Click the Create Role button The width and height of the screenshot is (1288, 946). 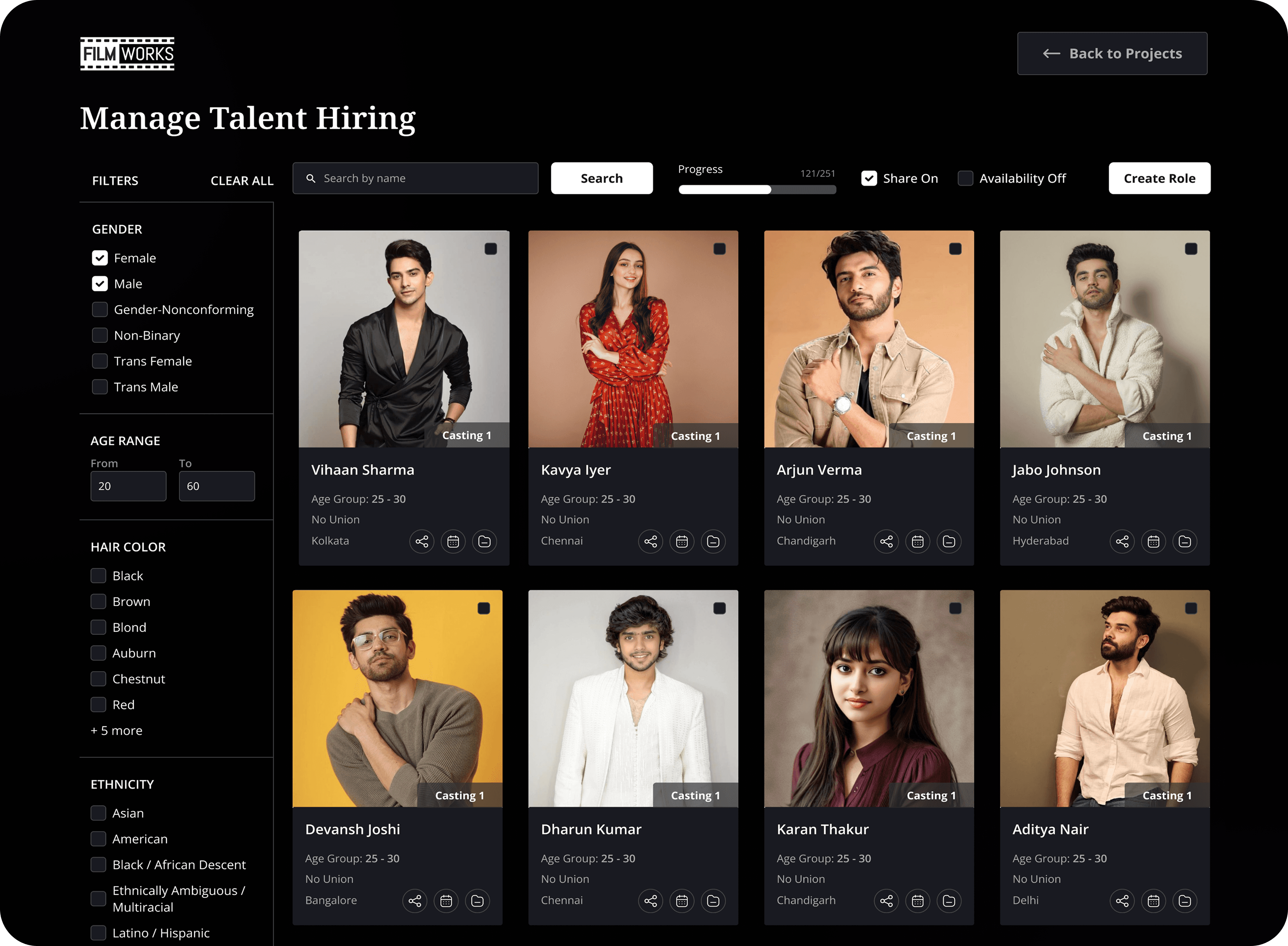coord(1159,178)
